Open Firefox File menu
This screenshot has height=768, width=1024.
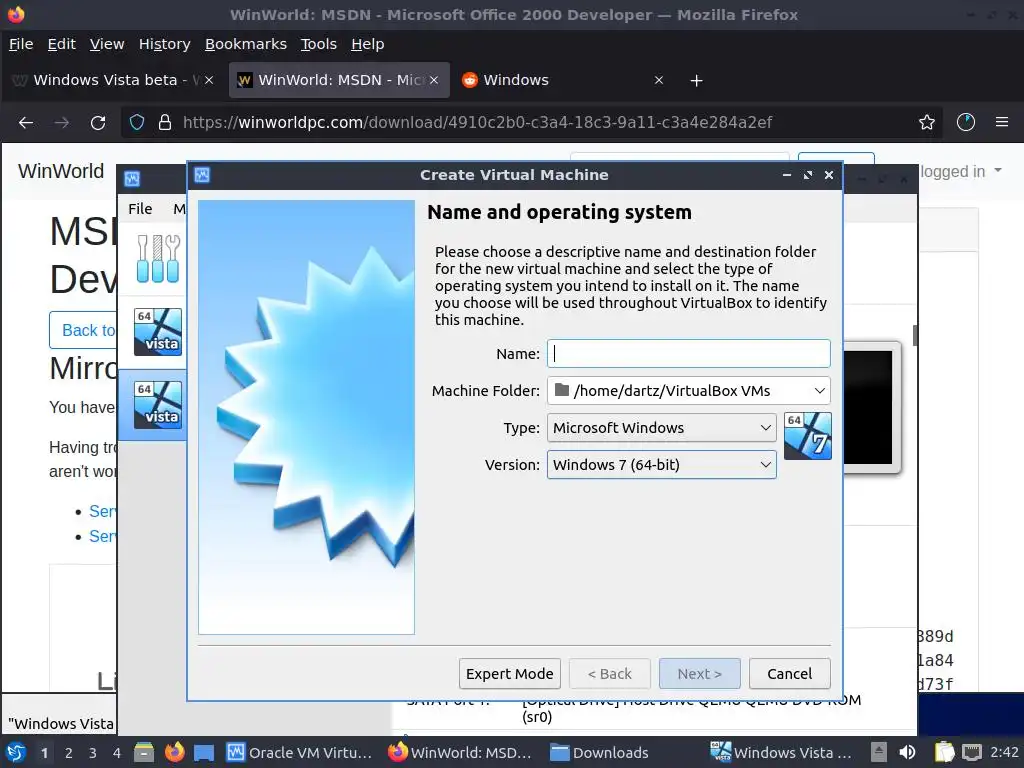coord(21,44)
